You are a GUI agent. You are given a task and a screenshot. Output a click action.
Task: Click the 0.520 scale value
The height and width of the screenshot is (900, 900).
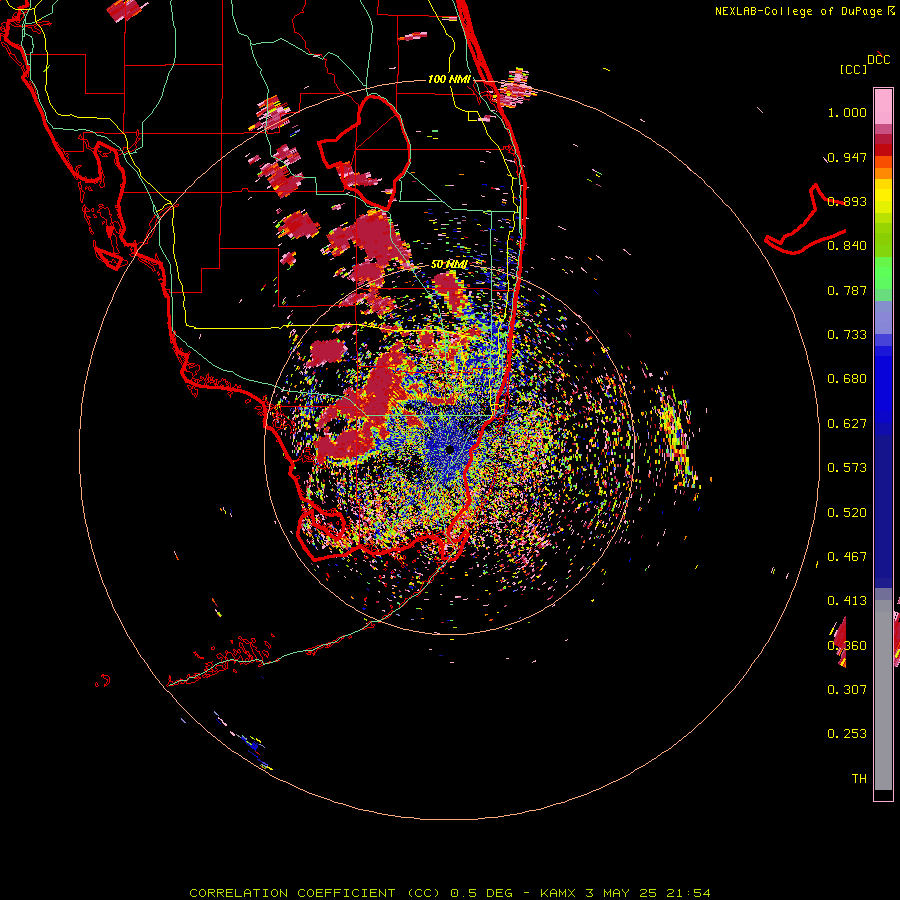pos(847,513)
